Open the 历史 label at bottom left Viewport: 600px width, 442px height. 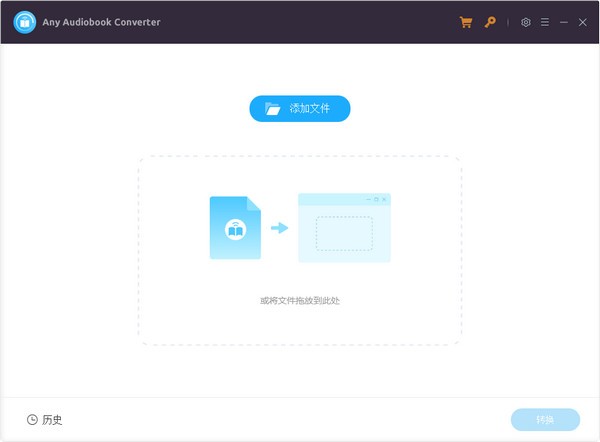click(x=52, y=420)
